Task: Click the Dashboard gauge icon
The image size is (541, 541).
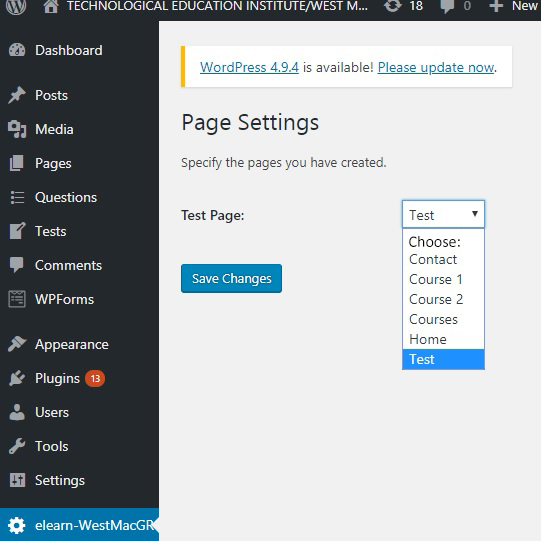Action: click(17, 50)
